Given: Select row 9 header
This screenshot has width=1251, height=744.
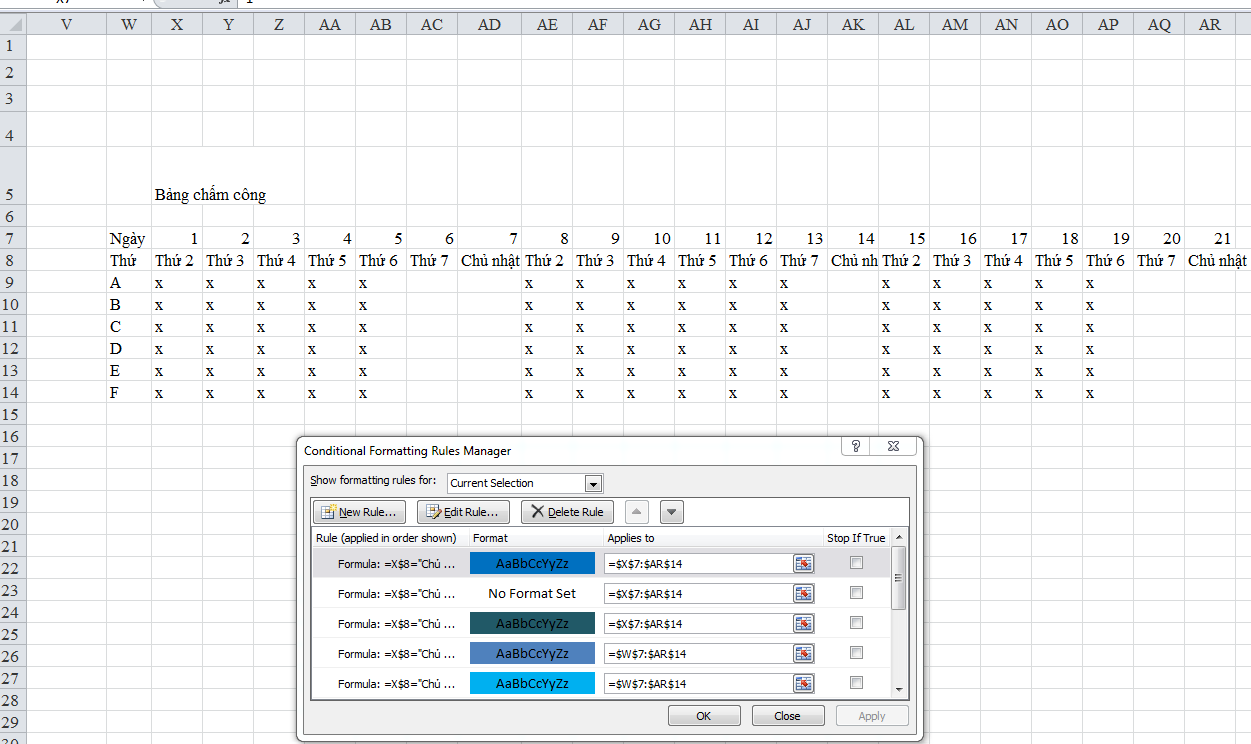Looking at the screenshot, I should coord(11,283).
